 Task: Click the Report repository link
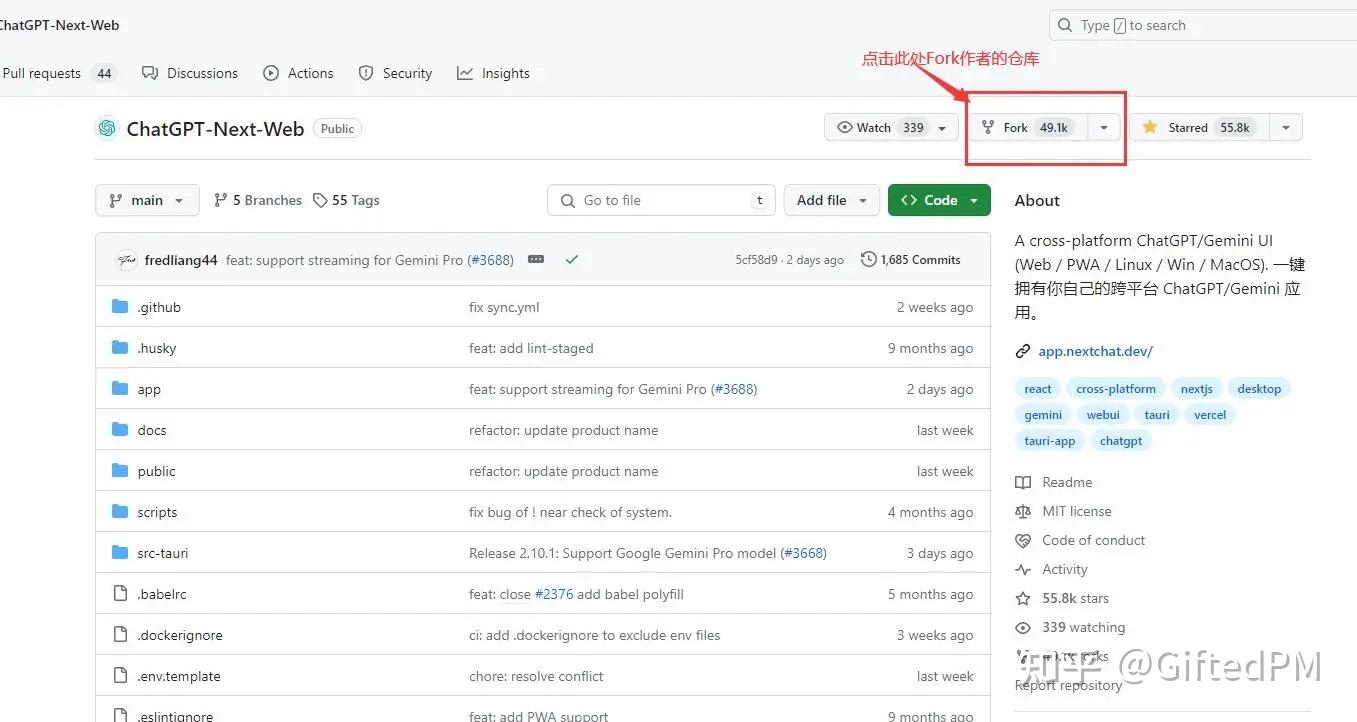click(x=1068, y=685)
